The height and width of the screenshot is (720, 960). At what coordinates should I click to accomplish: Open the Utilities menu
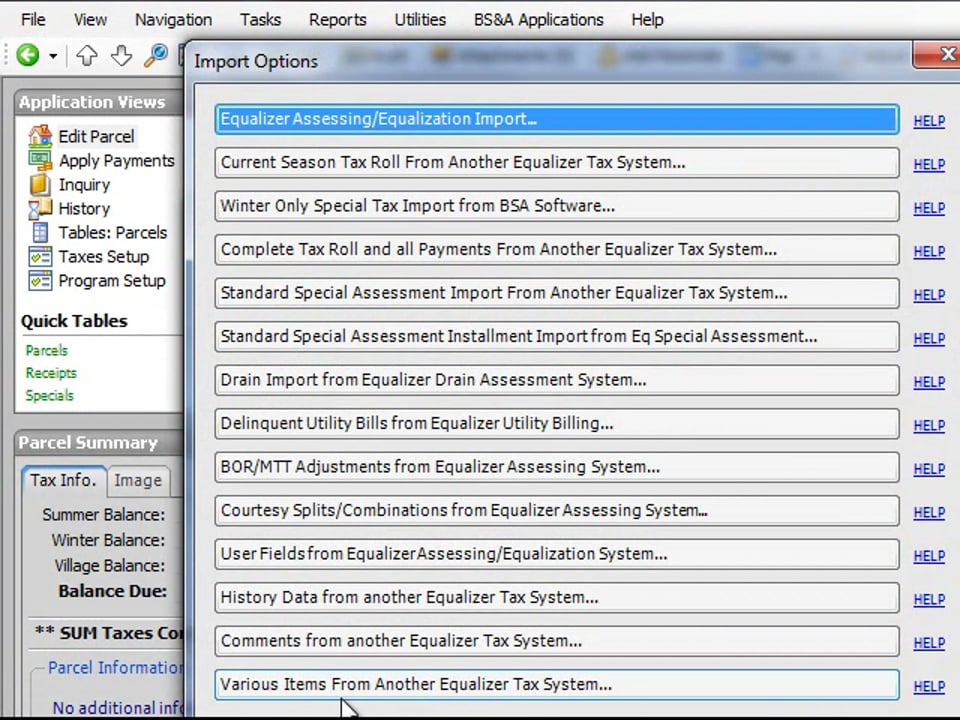tap(420, 20)
